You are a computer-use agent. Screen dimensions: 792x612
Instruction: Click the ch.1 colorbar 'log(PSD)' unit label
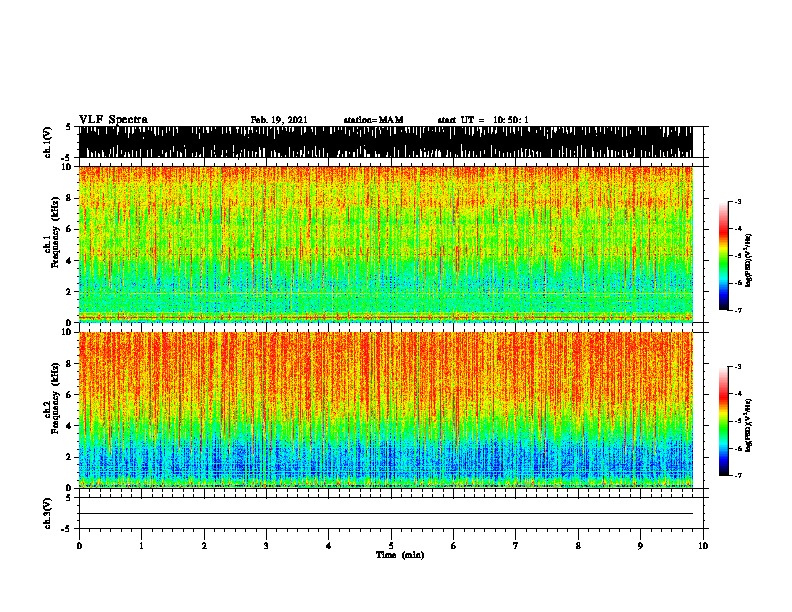pyautogui.click(x=748, y=260)
